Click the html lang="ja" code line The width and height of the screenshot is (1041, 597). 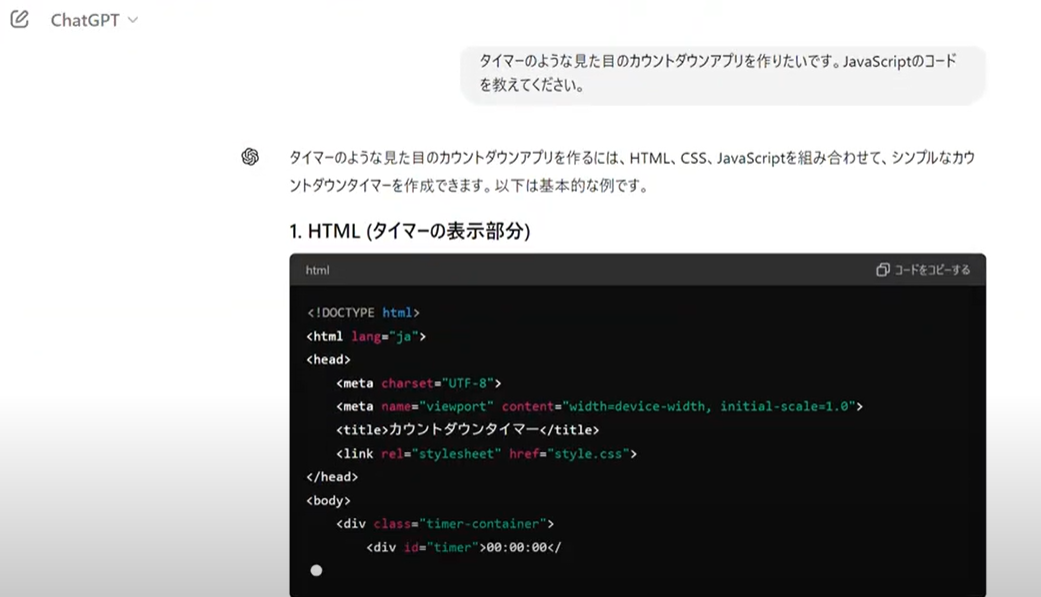366,337
